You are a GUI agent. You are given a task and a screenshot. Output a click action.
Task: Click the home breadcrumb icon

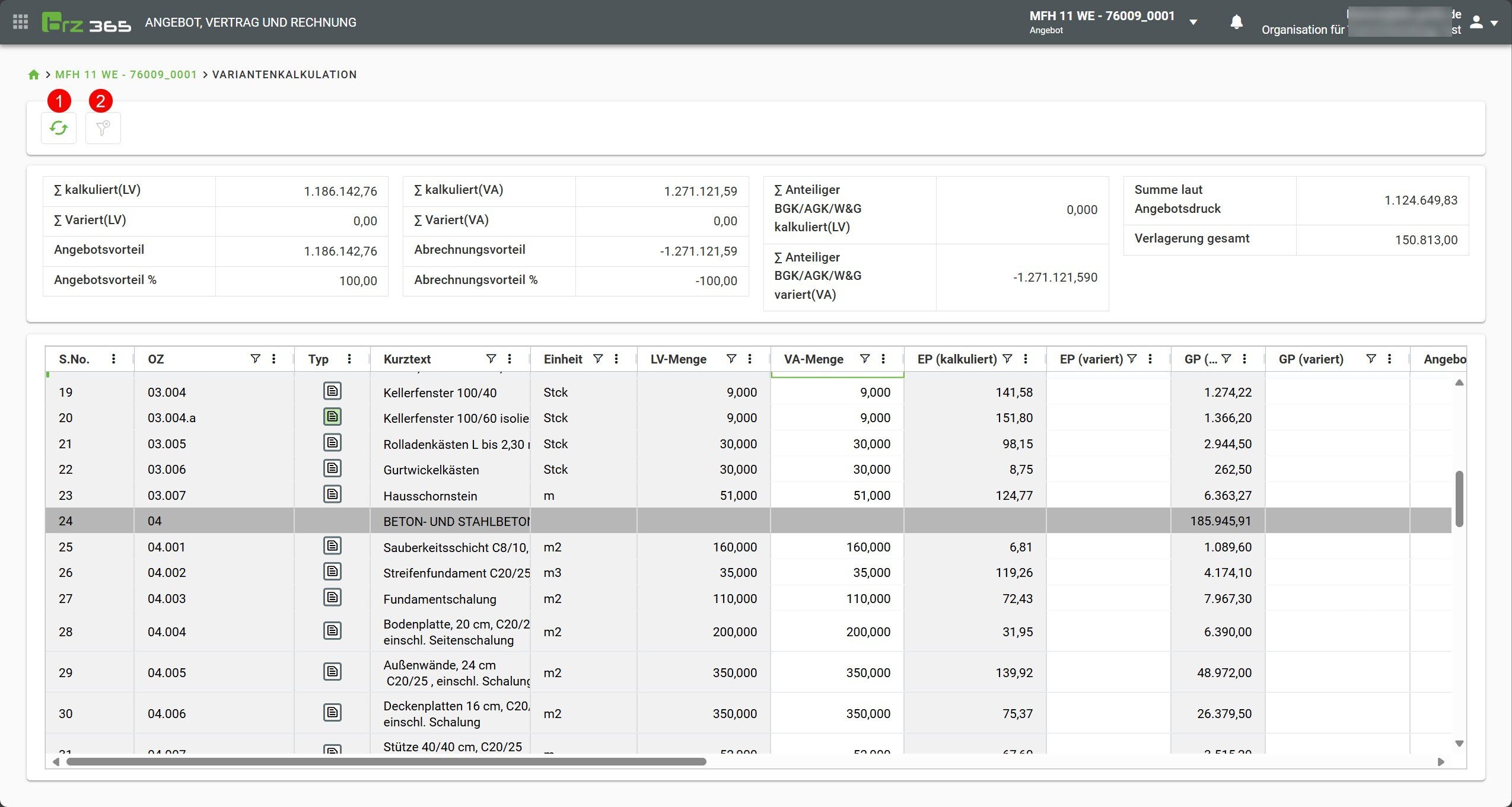point(34,75)
